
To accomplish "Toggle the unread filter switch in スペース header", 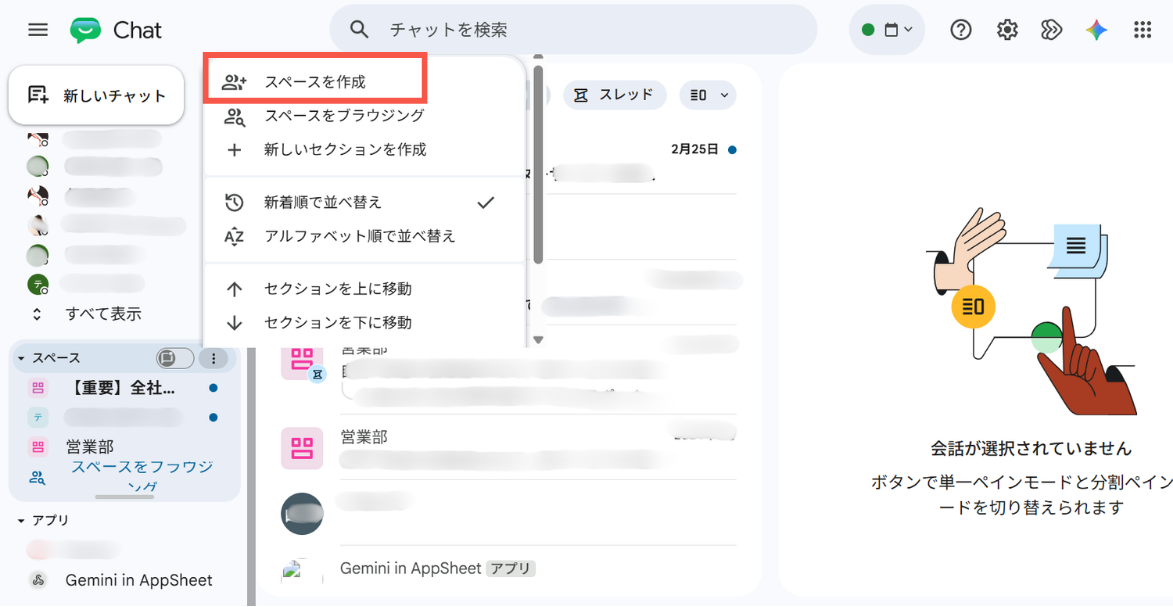I will pos(175,359).
